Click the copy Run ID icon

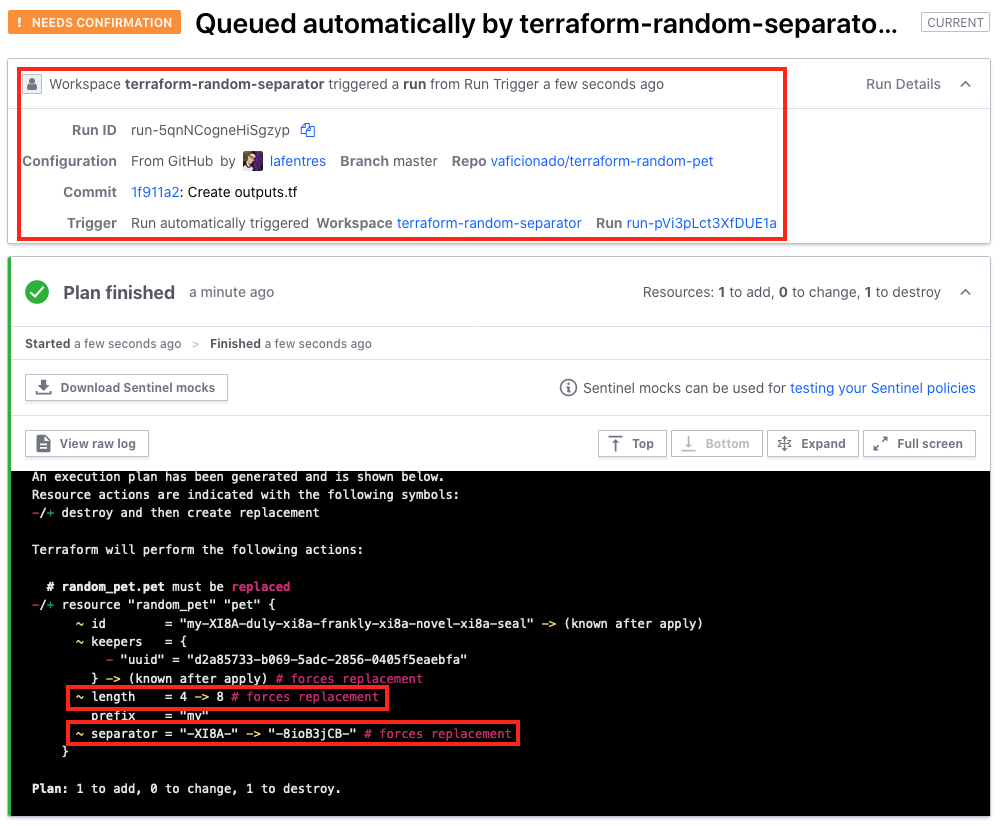308,130
